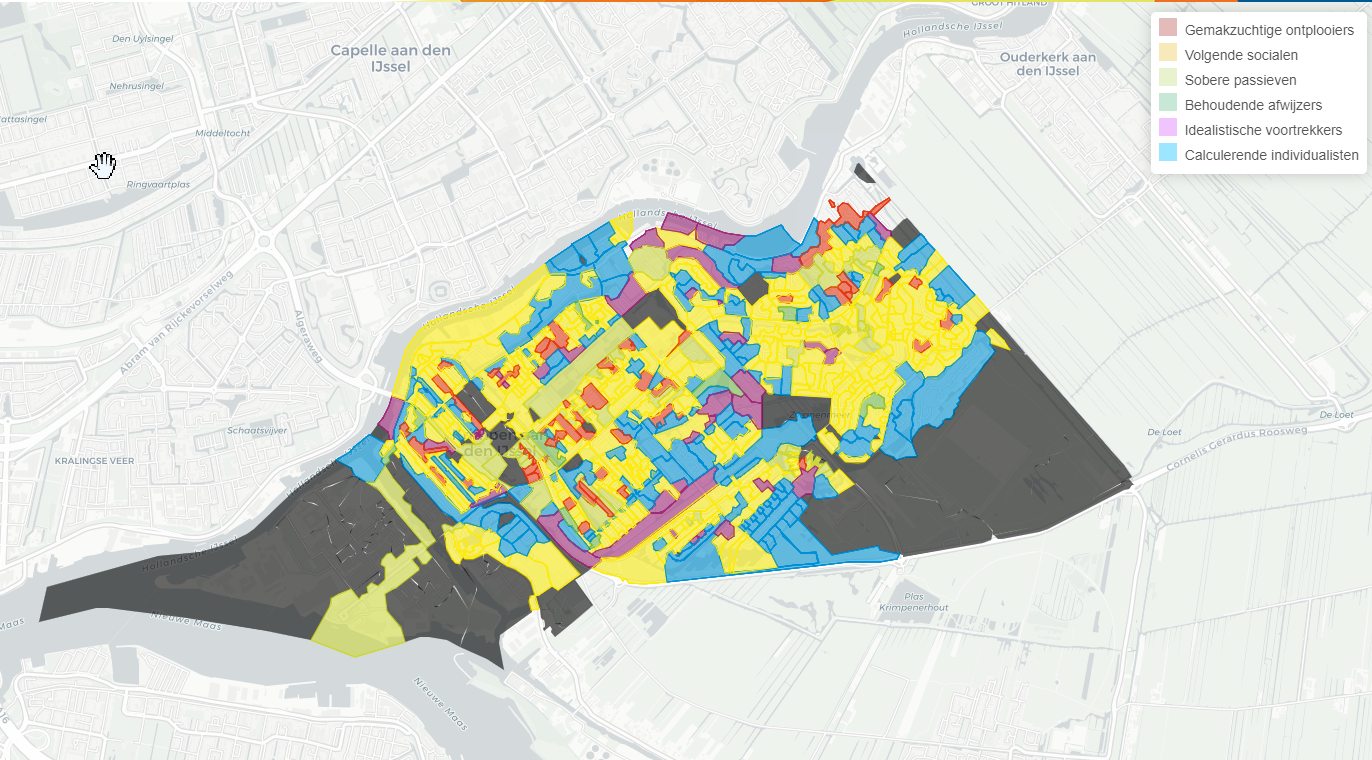
Task: Click the 'Abram van Rijckevorselweg' road label
Action: [176, 322]
